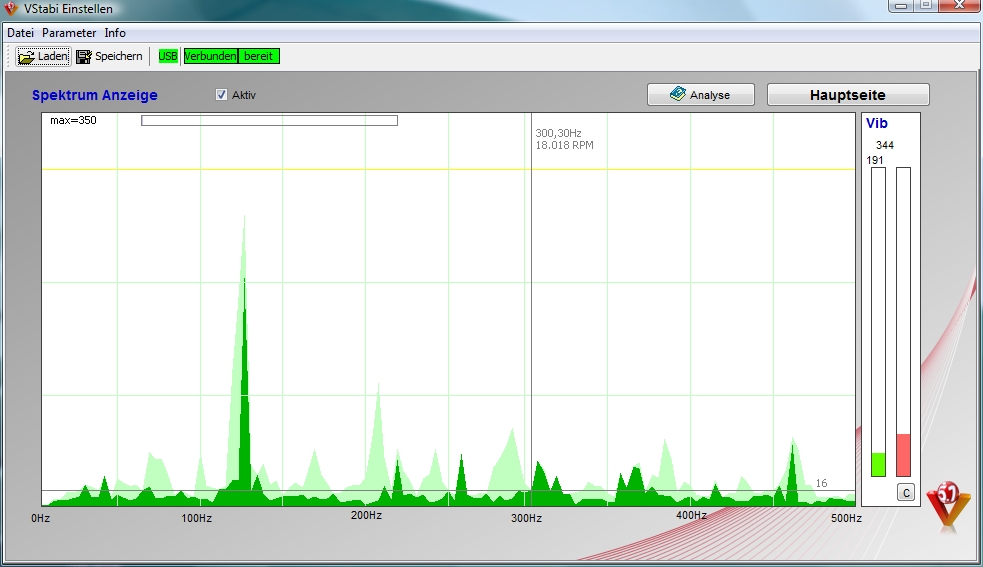Viewport: 983px width, 567px height.
Task: Go to Hauptseite
Action: click(x=847, y=95)
